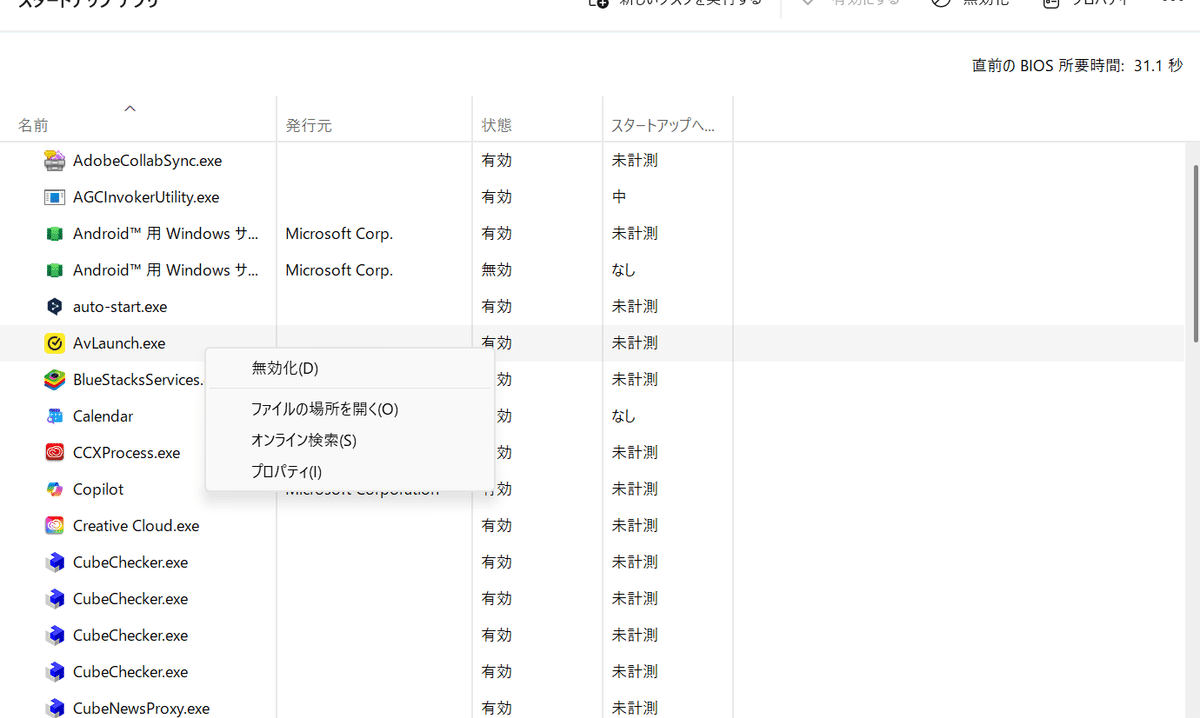Viewport: 1200px width, 718px height.
Task: Click the auto-start.exe app icon
Action: tap(54, 306)
